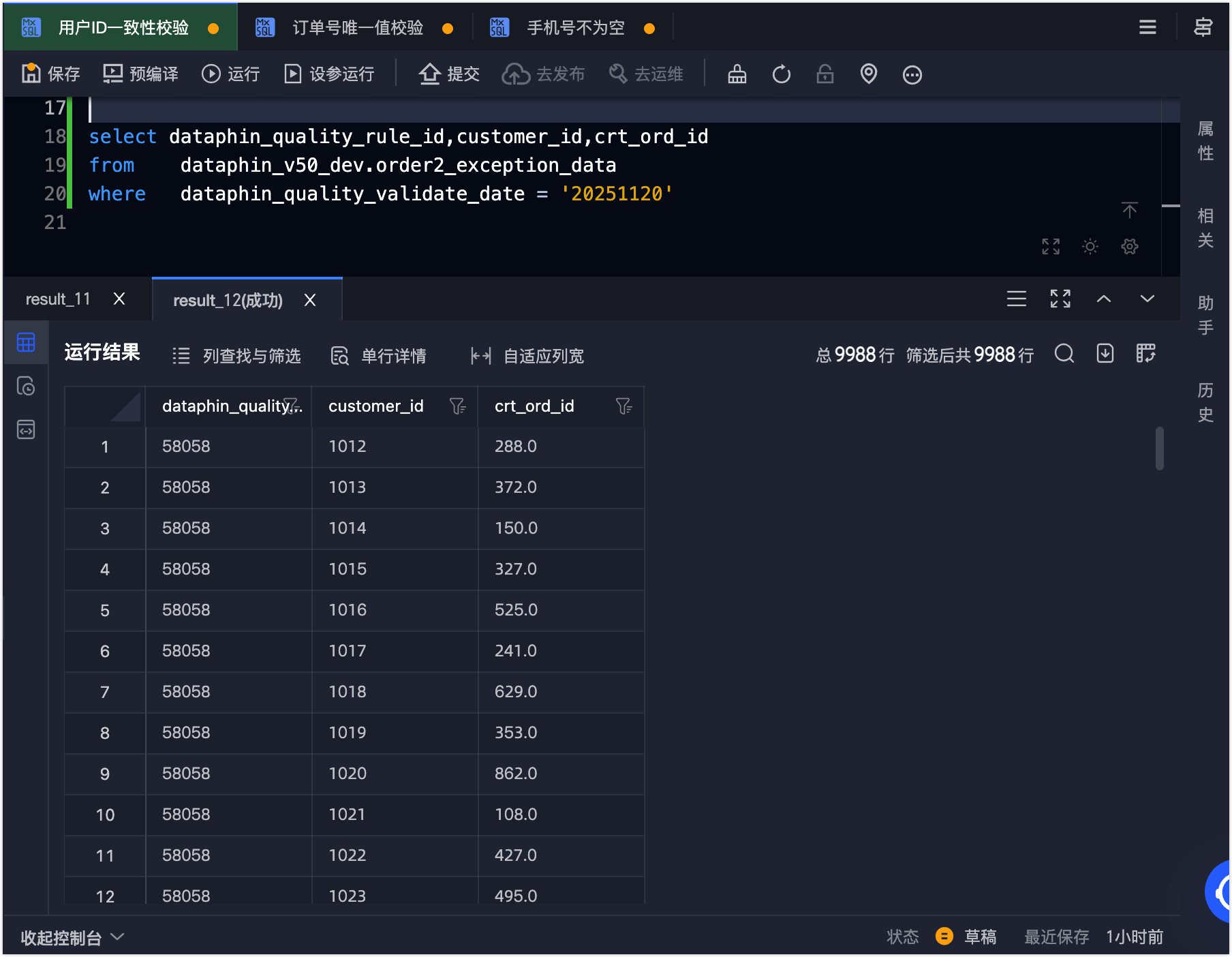Click the search icon in results toolbar
Screen dimensions: 1232x957
(x=1064, y=354)
